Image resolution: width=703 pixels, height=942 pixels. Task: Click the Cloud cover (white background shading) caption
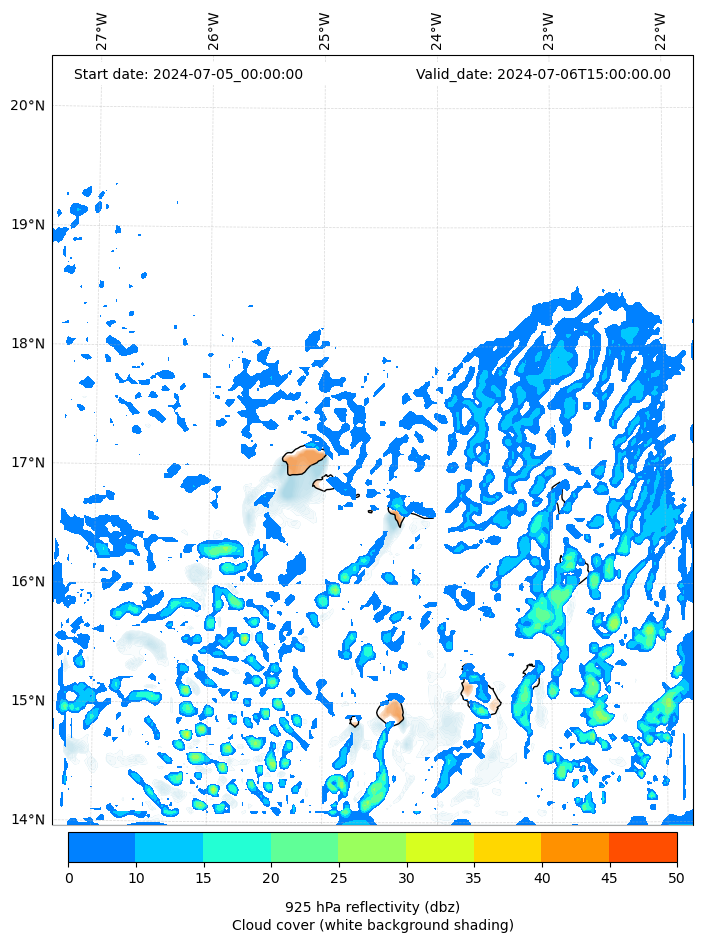click(373, 925)
